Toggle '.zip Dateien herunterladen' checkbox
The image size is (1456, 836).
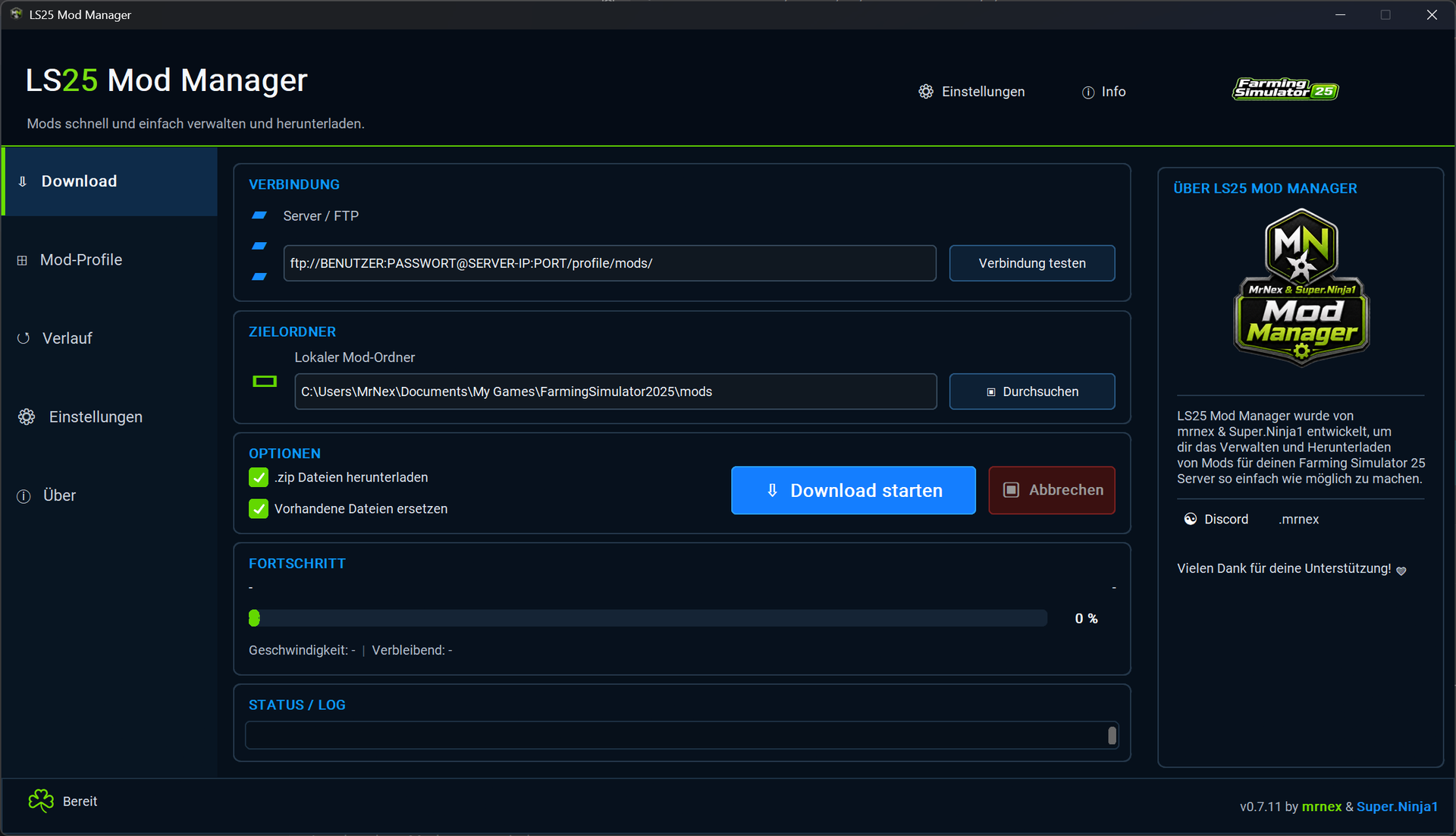259,477
